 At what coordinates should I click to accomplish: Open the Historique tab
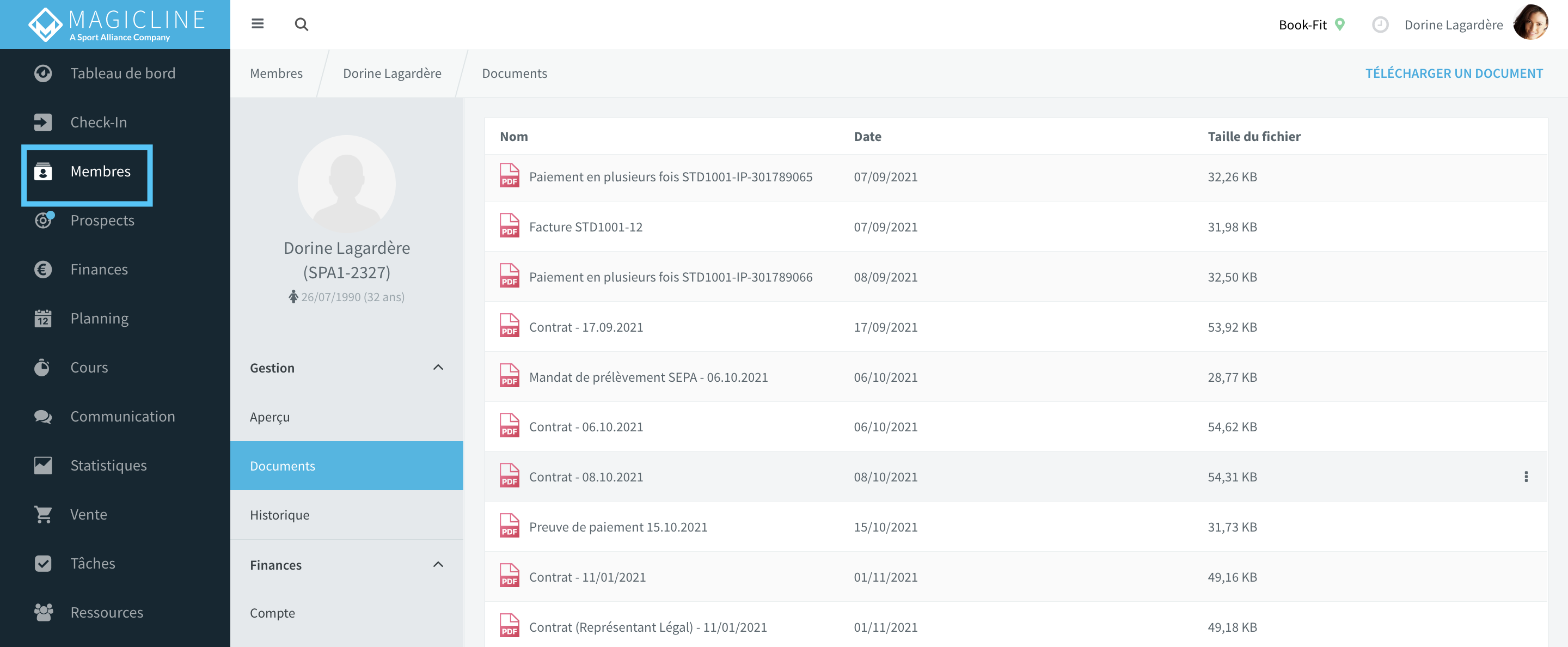coord(346,515)
